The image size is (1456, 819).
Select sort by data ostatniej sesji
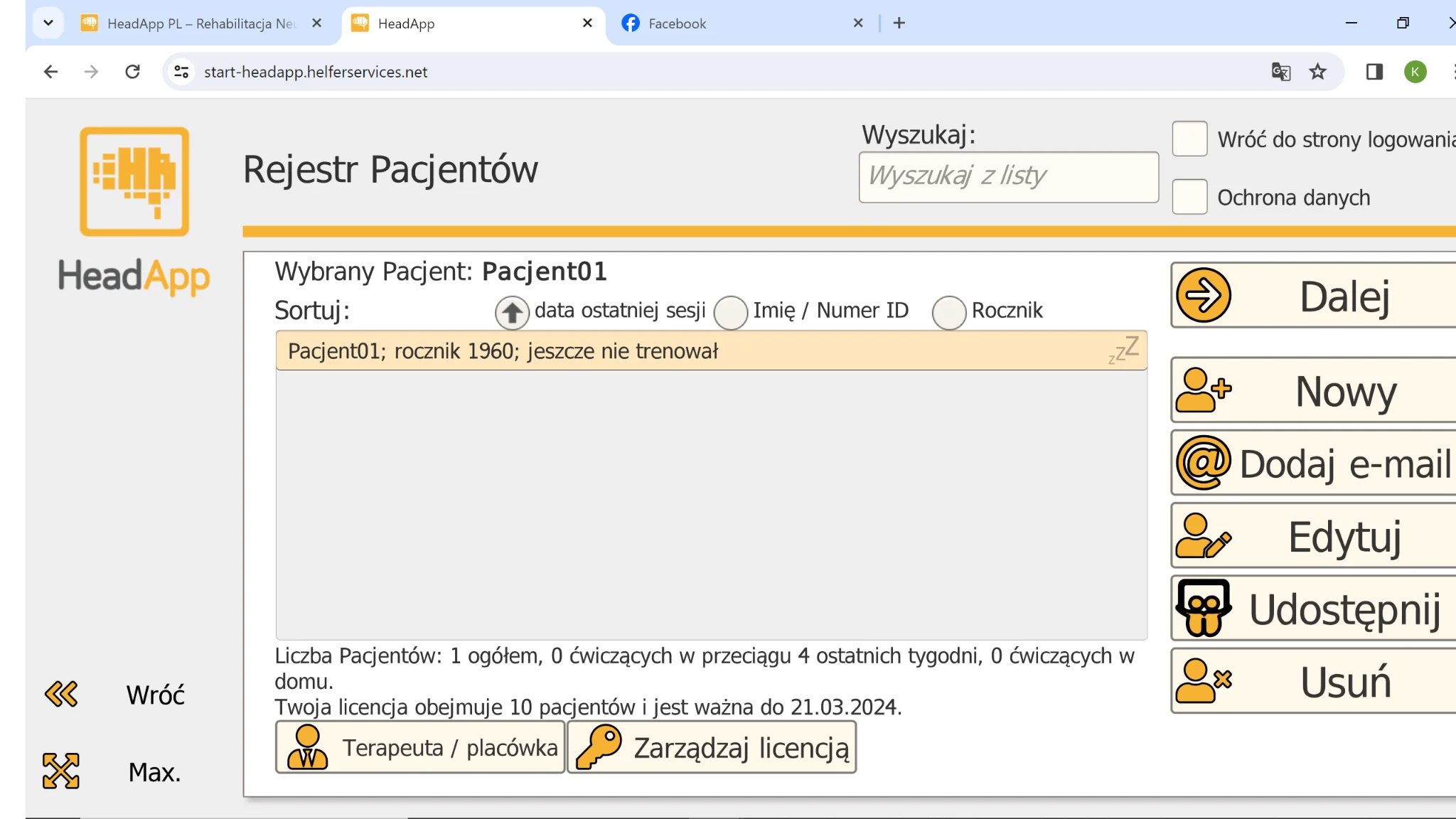point(512,312)
